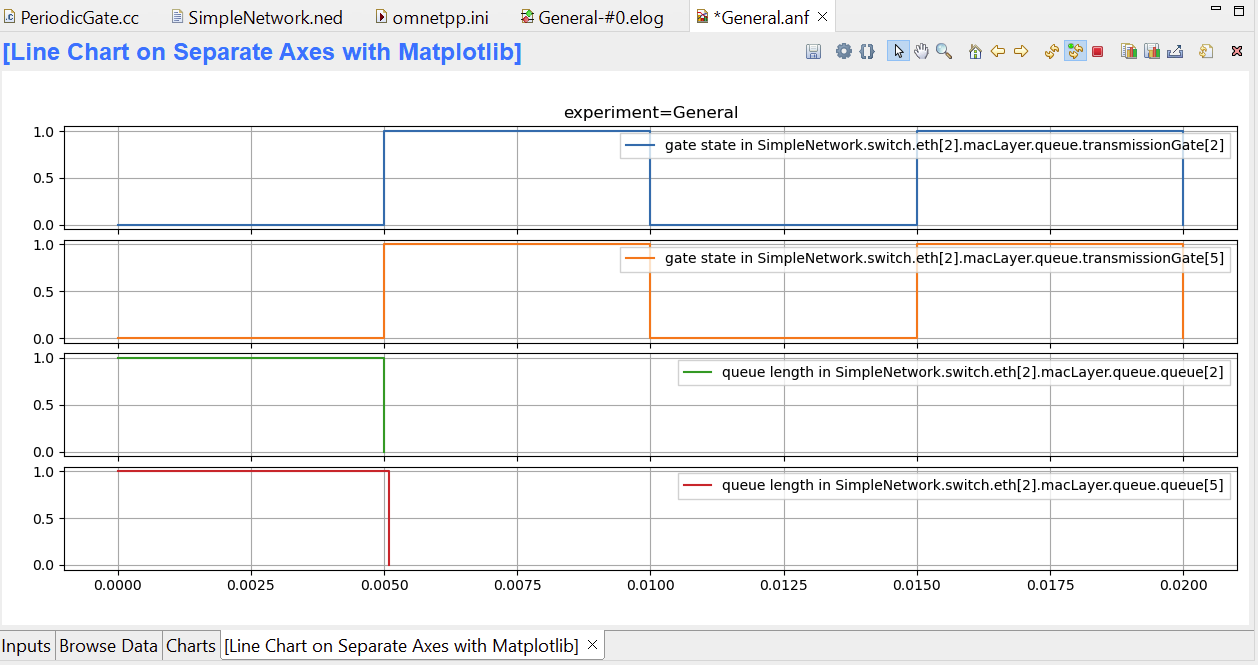This screenshot has height=665, width=1258.
Task: Click the document refresh arrows toolbar icon
Action: tap(1206, 52)
